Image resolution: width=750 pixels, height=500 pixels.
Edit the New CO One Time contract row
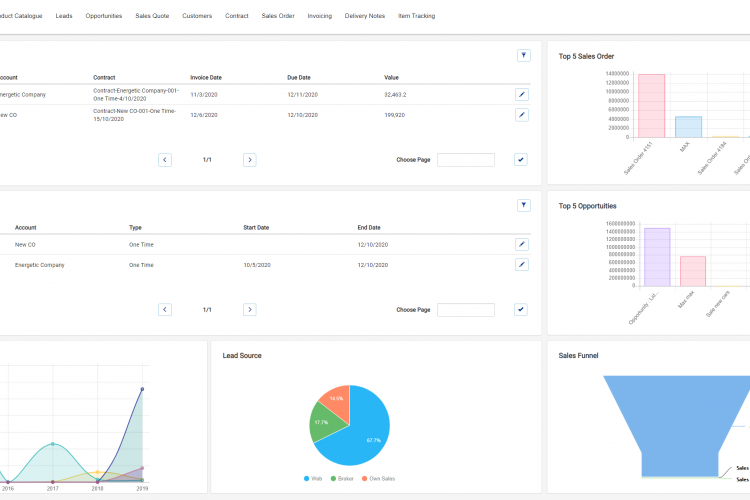pos(521,244)
